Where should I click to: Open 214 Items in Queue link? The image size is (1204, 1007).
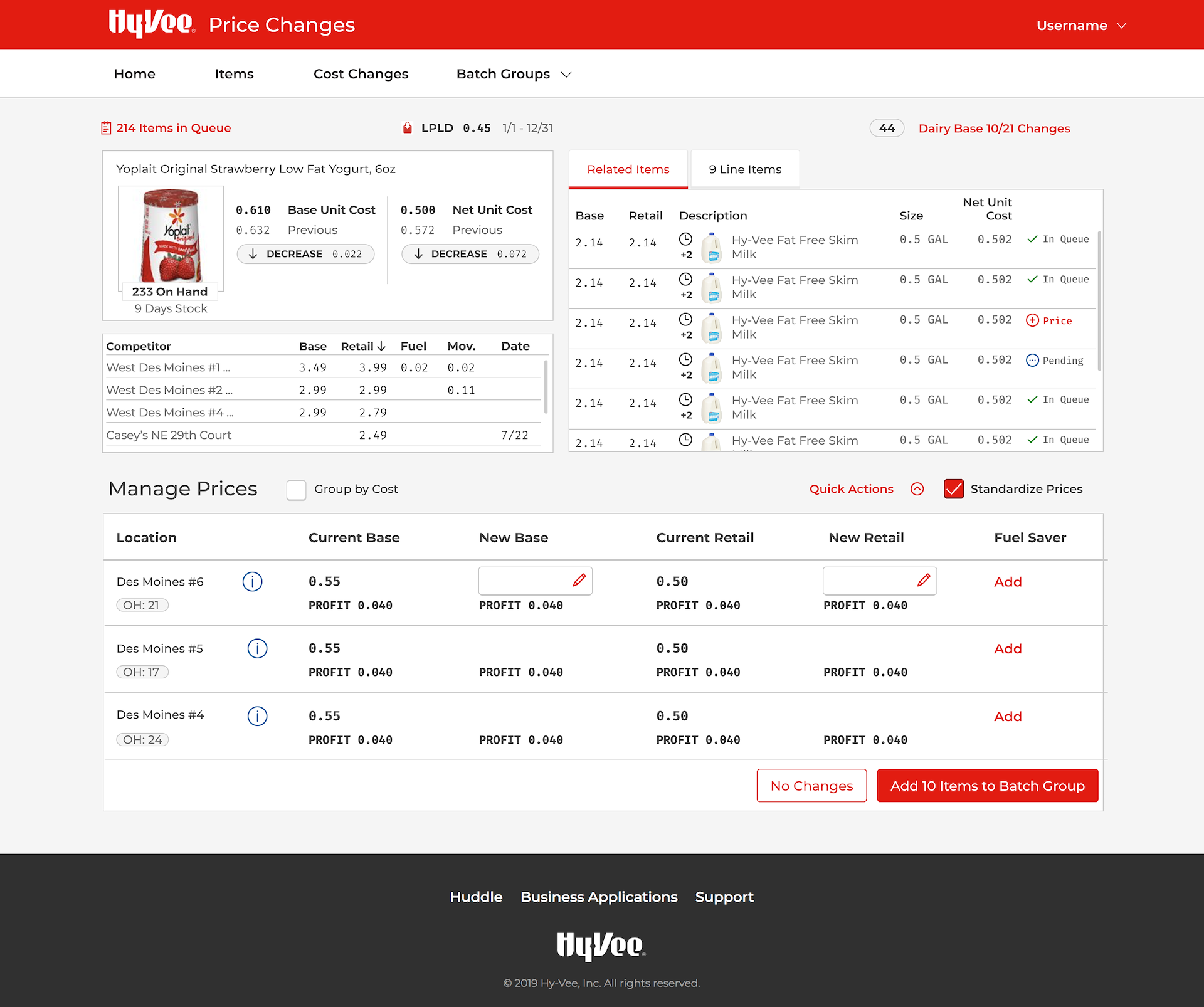click(174, 128)
